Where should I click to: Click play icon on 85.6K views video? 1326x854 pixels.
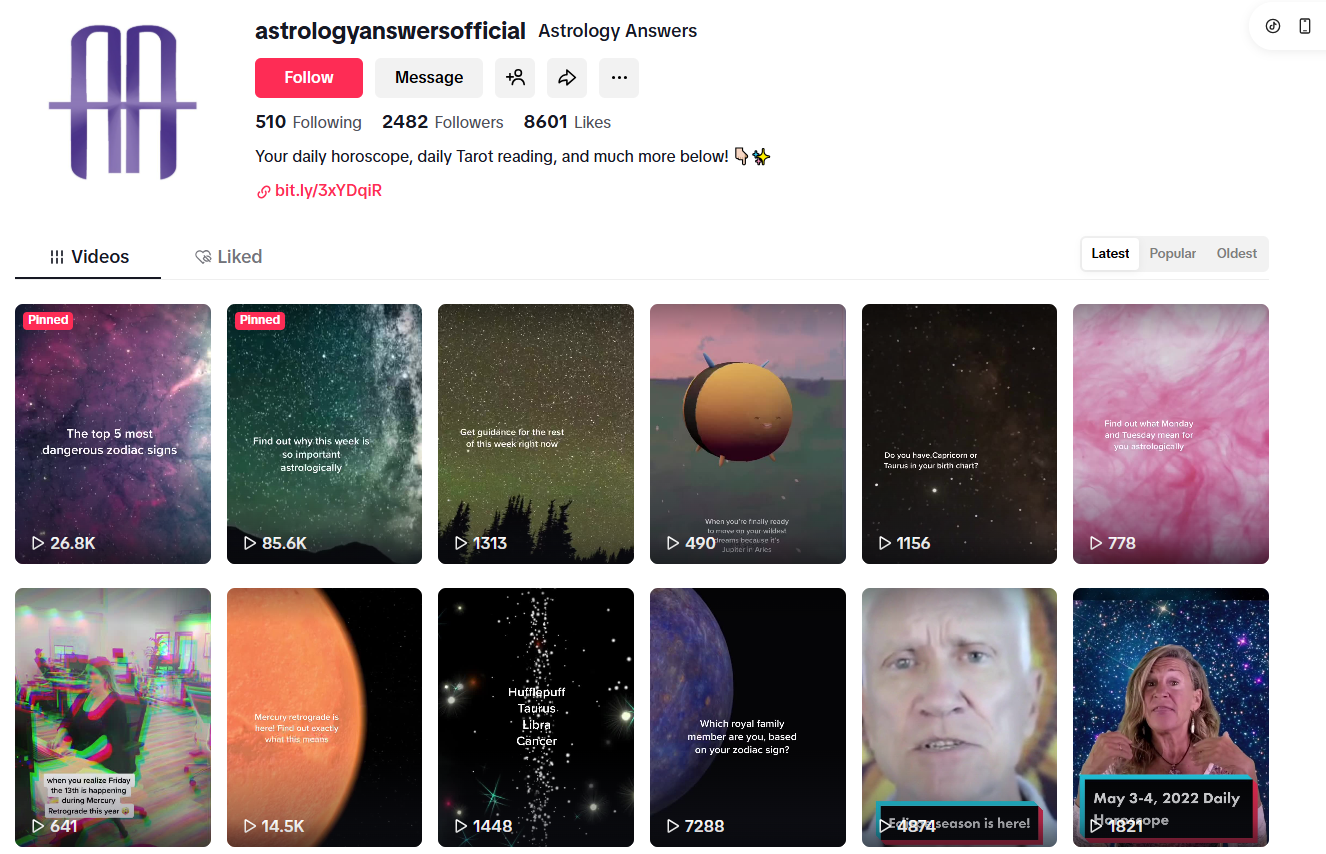(250, 543)
